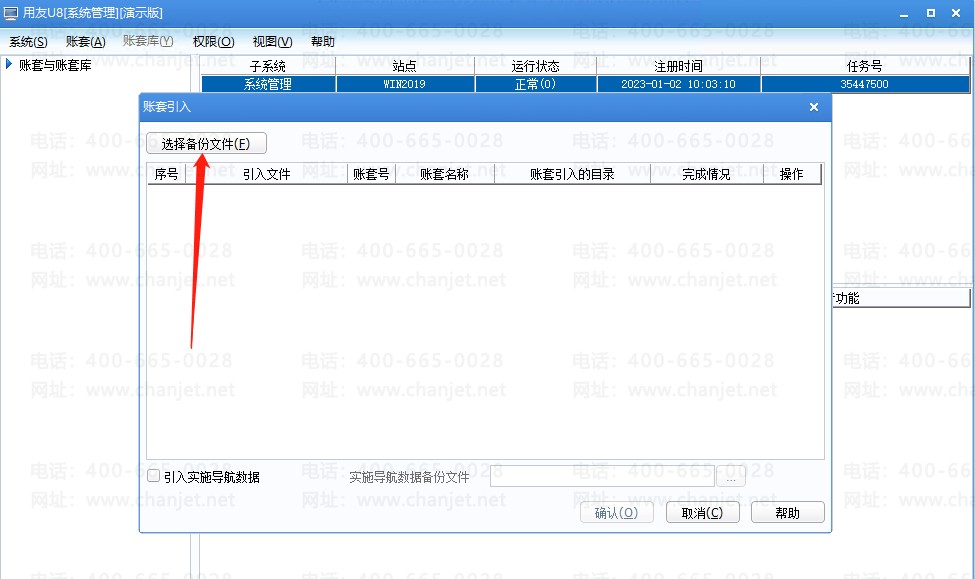Viewport: 975px width, 579px height.
Task: Click the 账套号 column header
Action: (x=371, y=174)
